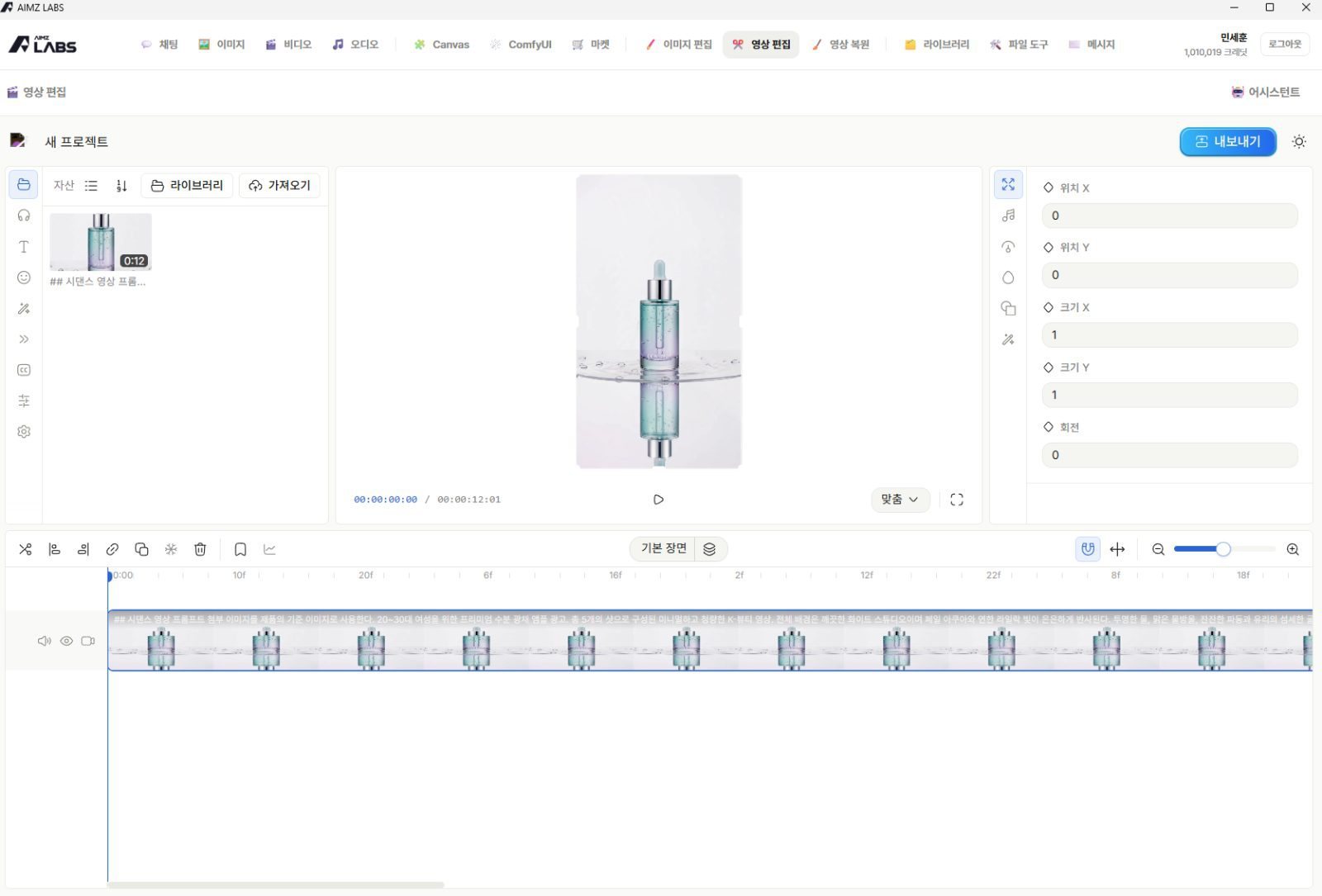The width and height of the screenshot is (1322, 896).
Task: Open the keyframe graph icon
Action: click(x=269, y=549)
